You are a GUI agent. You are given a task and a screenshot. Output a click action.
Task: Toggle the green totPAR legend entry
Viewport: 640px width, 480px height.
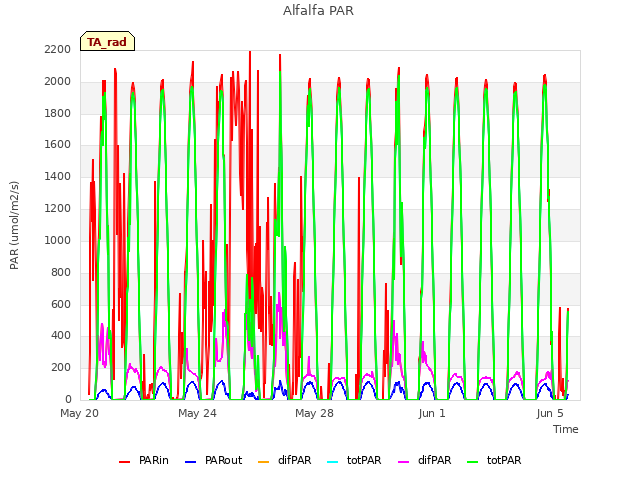(x=494, y=460)
